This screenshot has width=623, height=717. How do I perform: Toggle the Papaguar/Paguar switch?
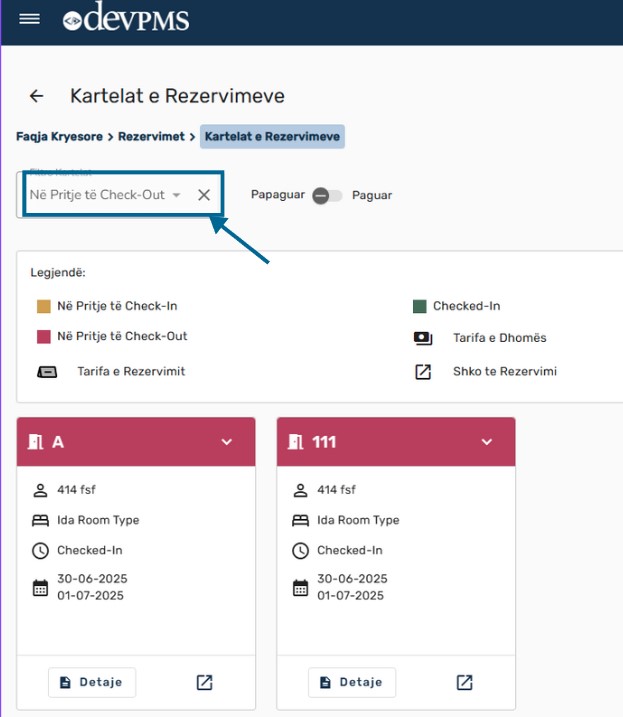326,196
